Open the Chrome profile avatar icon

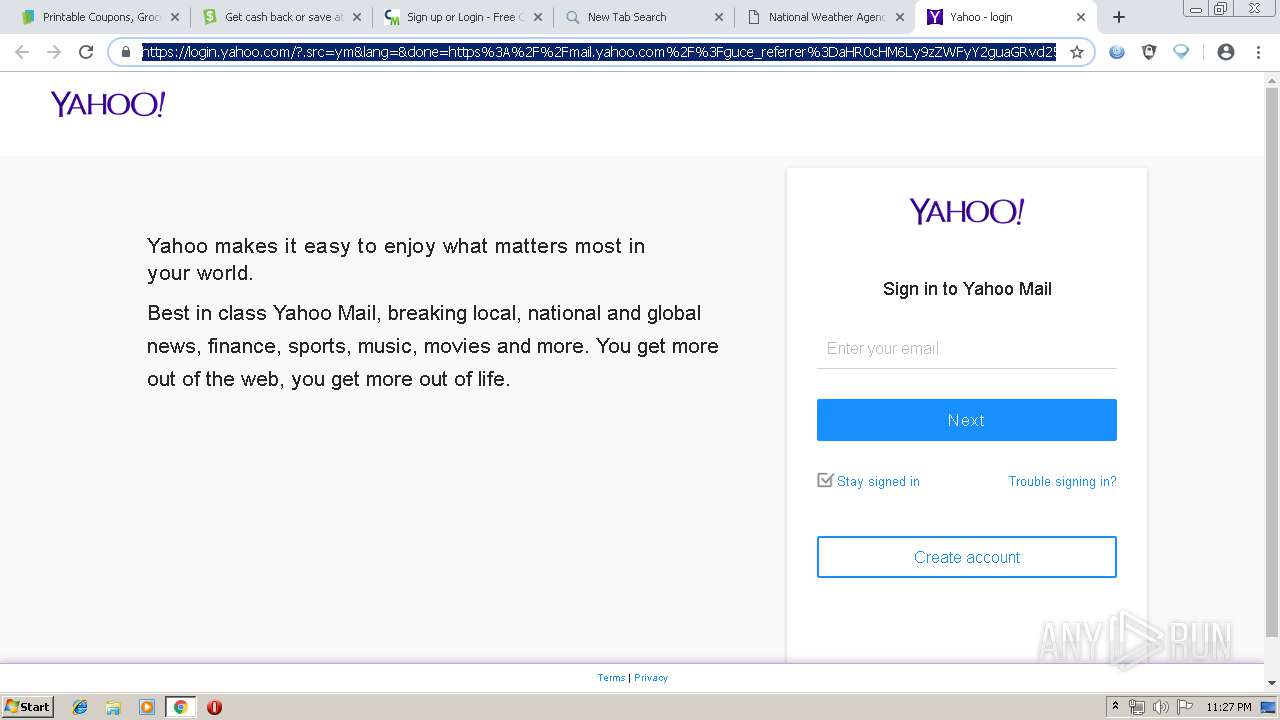(1226, 52)
